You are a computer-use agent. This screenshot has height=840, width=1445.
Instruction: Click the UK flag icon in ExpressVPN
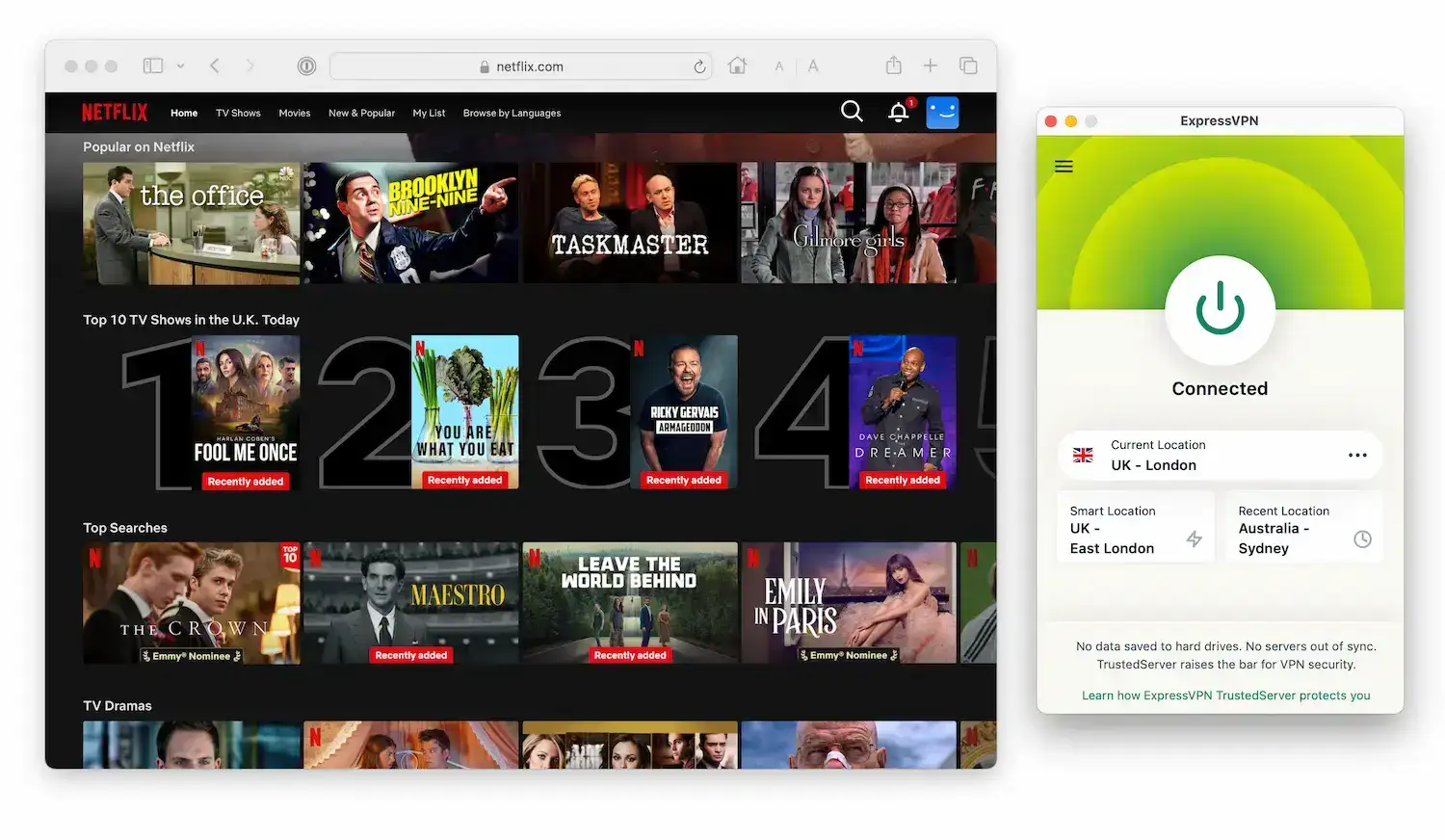[x=1083, y=456]
